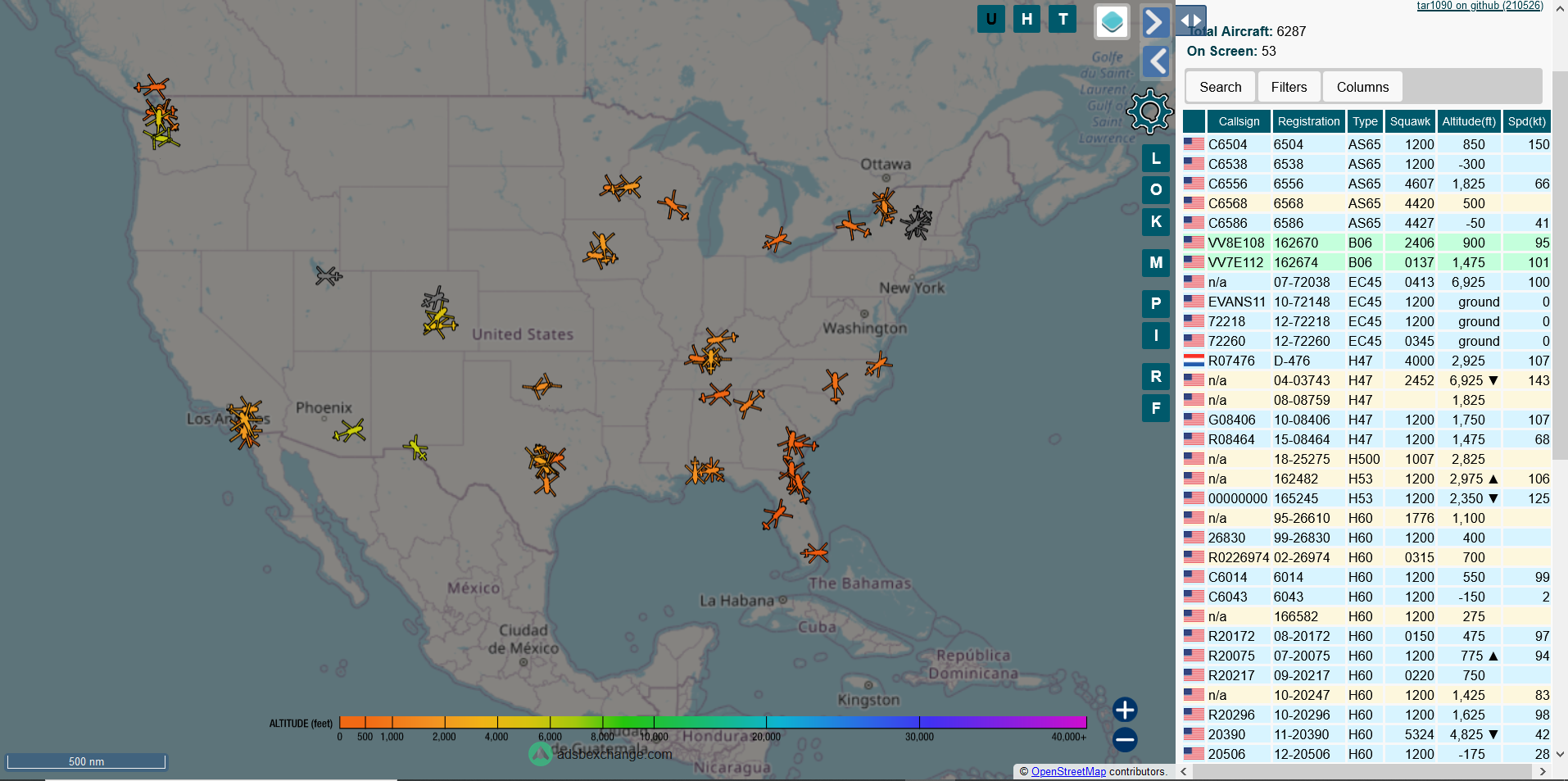
Task: Select the gray helicopter cluster near Boston
Action: point(917,222)
